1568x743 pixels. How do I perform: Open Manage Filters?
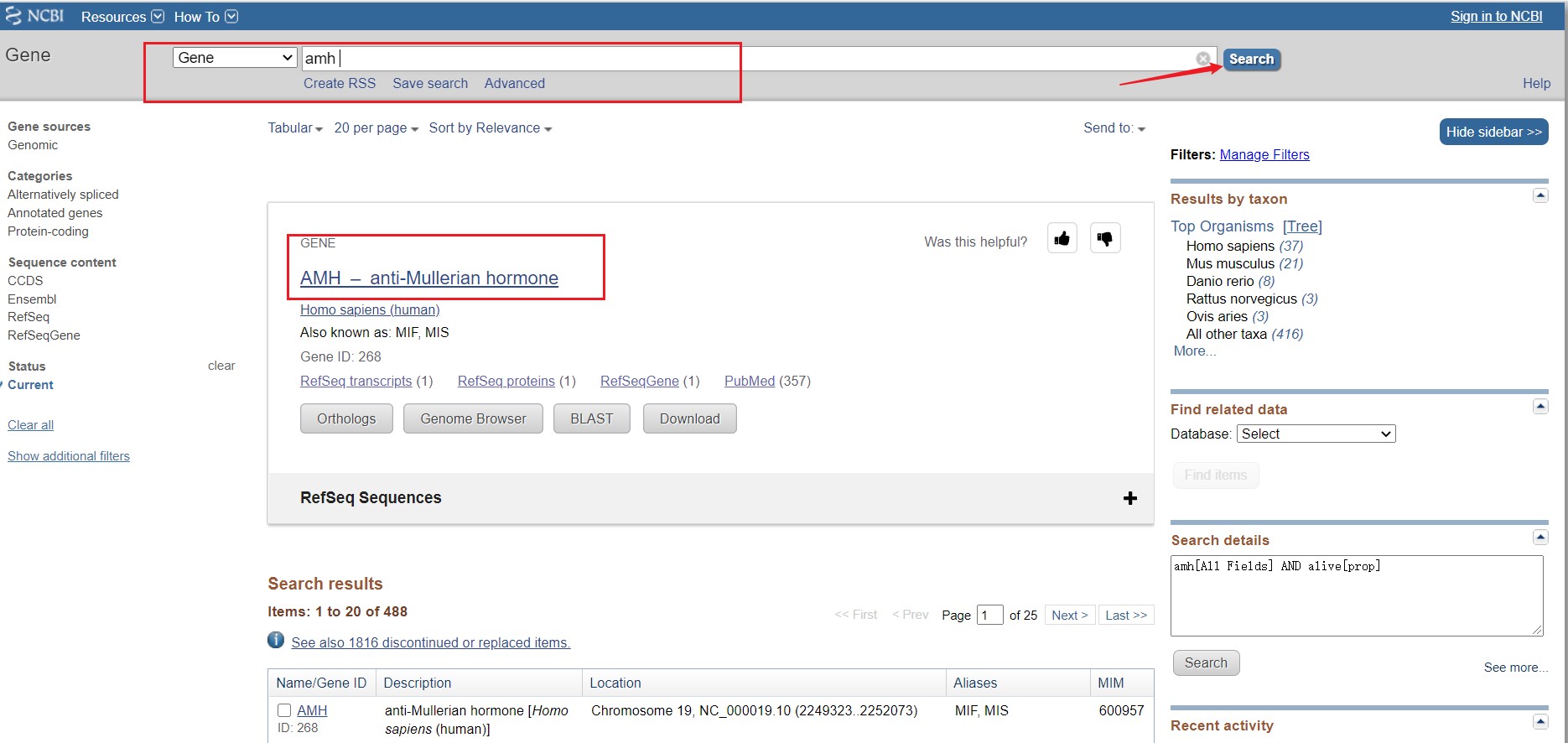coord(1264,154)
